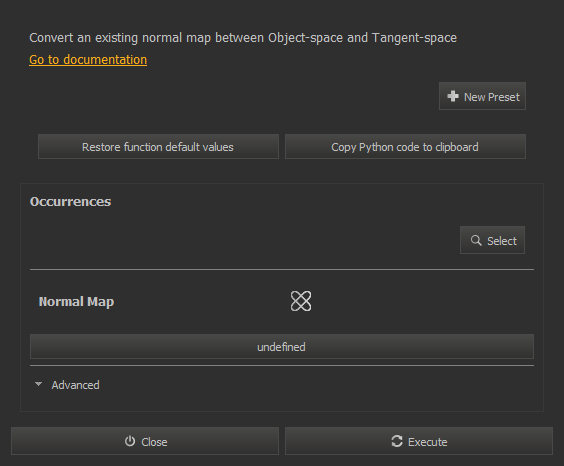Collapse the Advanced section triangle
The height and width of the screenshot is (466, 564).
tap(38, 384)
